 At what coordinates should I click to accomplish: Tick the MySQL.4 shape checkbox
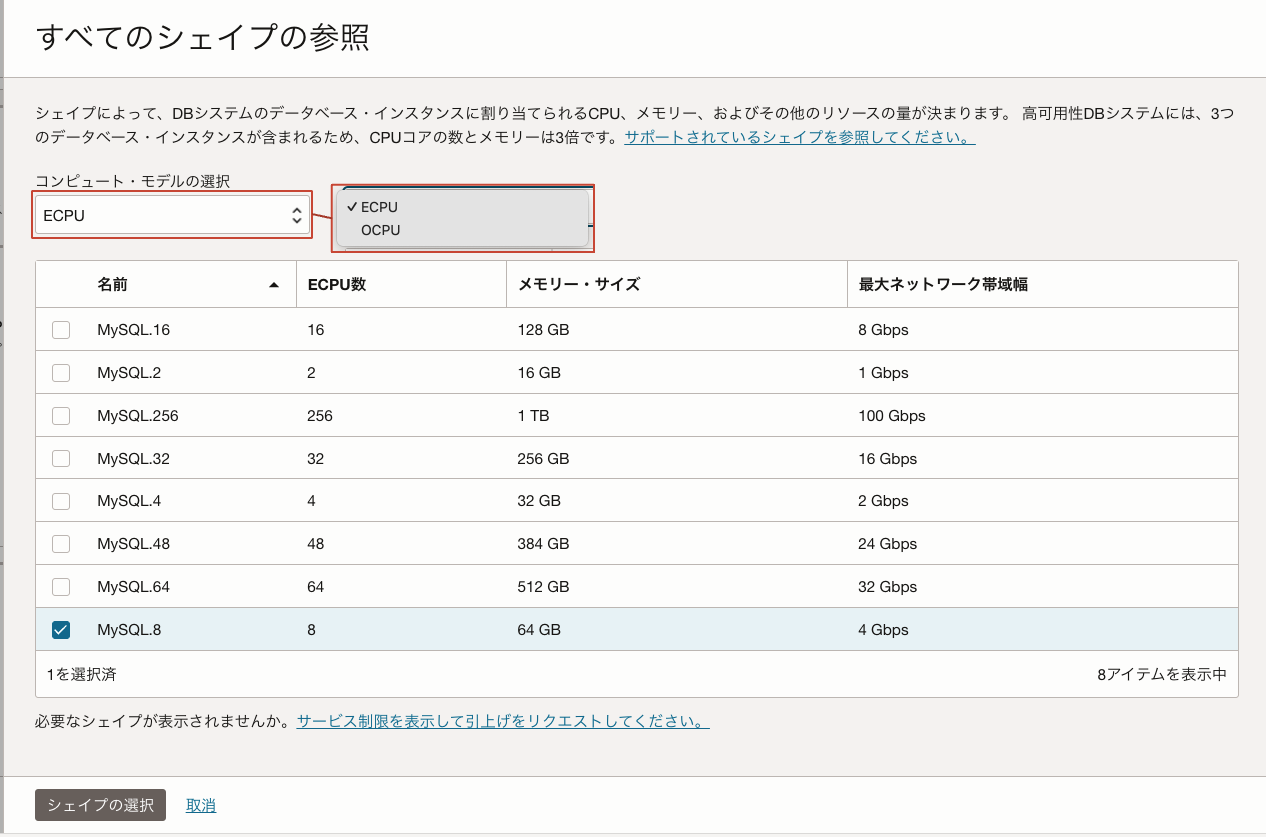[61, 501]
